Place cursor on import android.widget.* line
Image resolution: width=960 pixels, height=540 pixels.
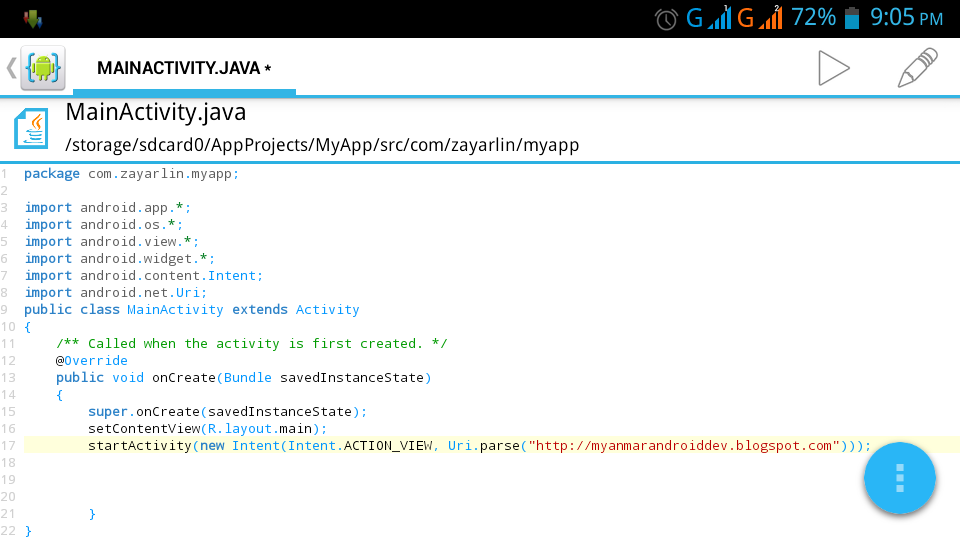119,259
